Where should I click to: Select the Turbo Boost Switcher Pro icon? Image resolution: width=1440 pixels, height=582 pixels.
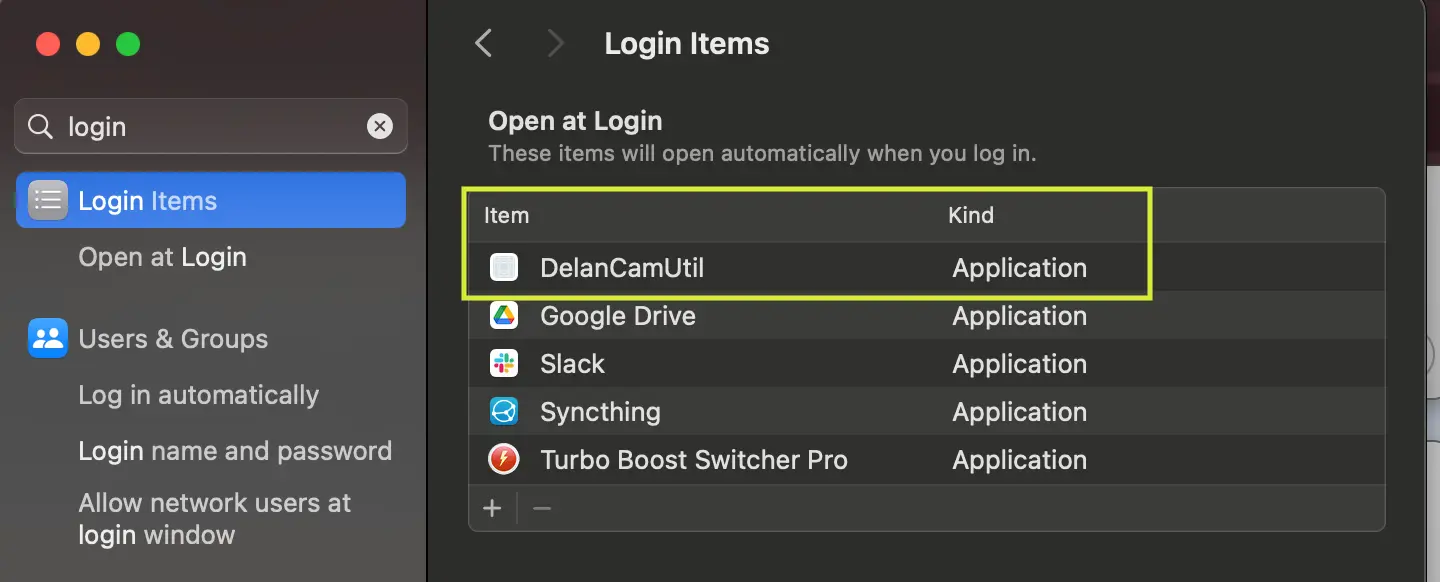click(x=503, y=459)
